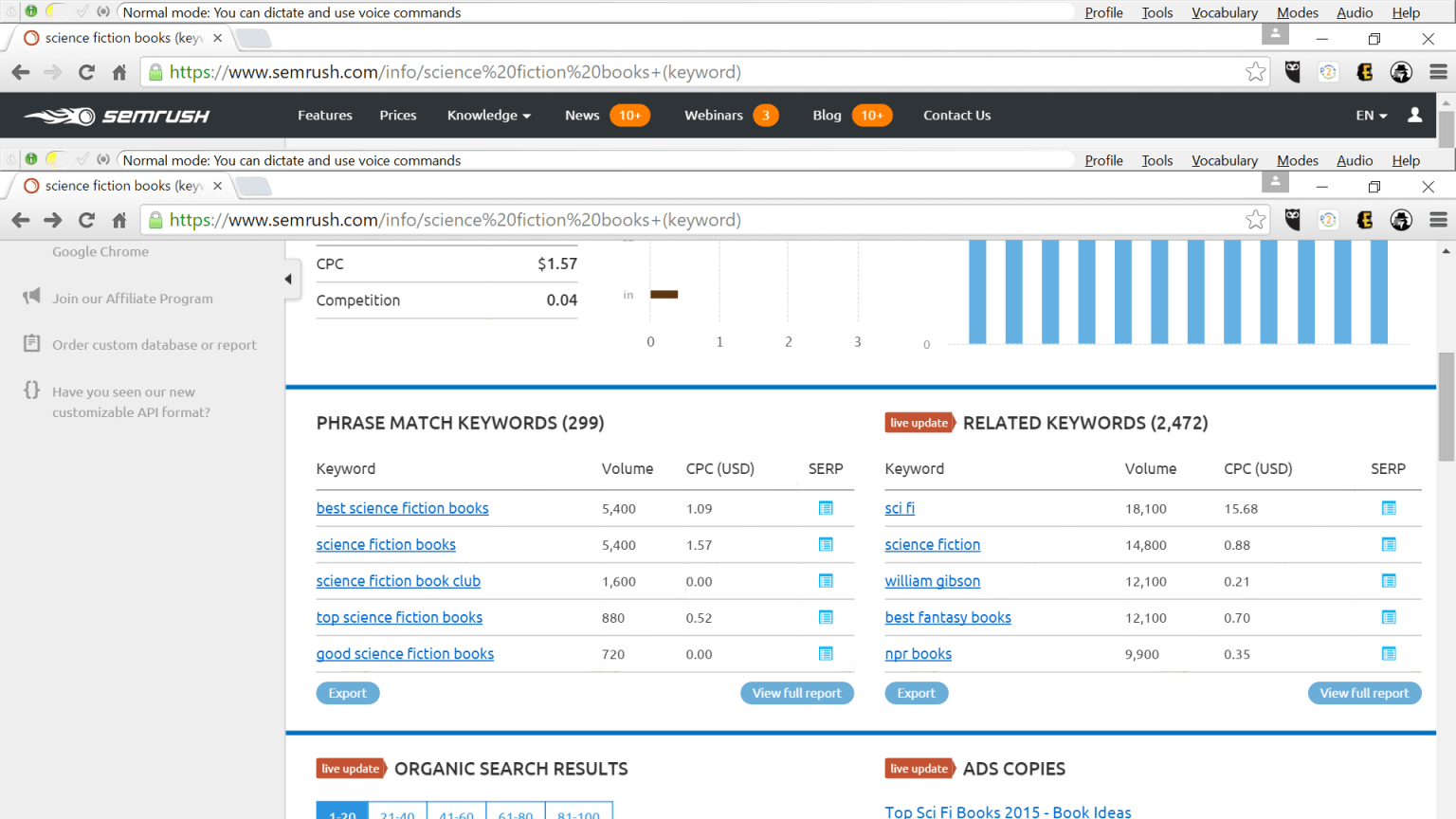Go to Contact Us
Viewport: 1456px width, 819px height.
[957, 115]
